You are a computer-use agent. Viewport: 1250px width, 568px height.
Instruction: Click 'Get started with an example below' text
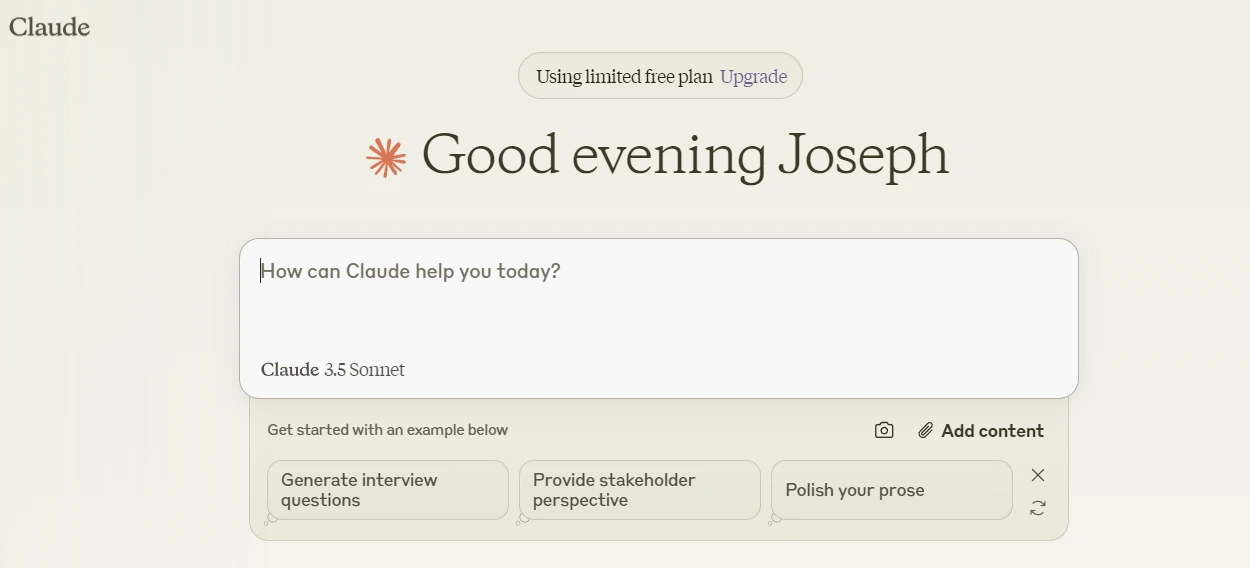point(388,430)
